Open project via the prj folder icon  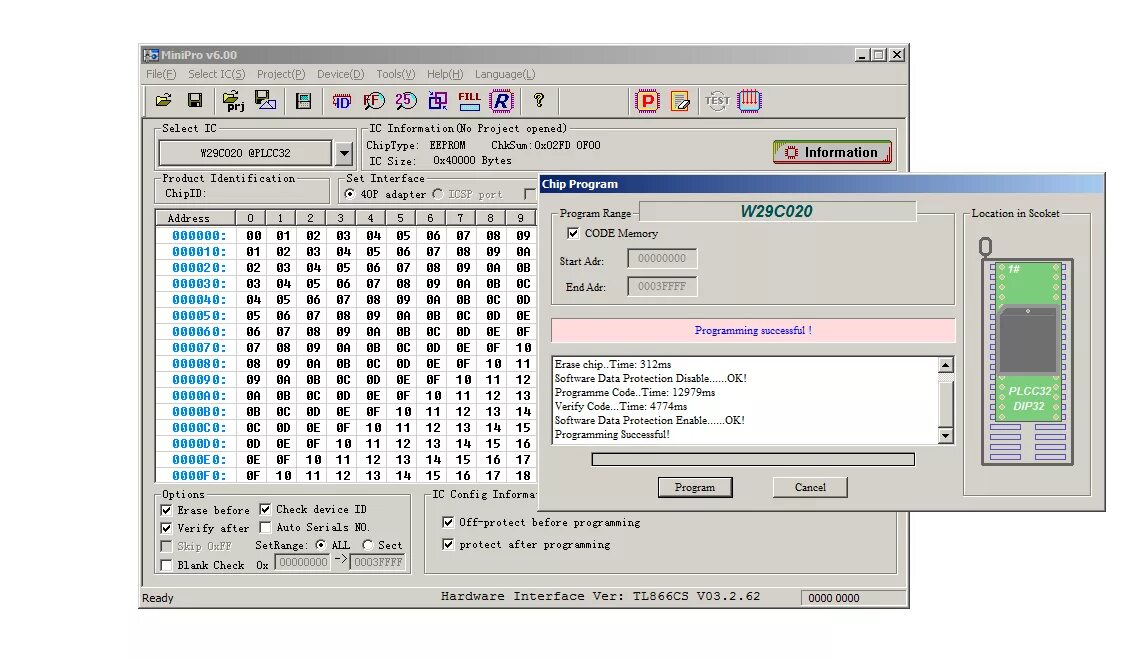click(233, 101)
